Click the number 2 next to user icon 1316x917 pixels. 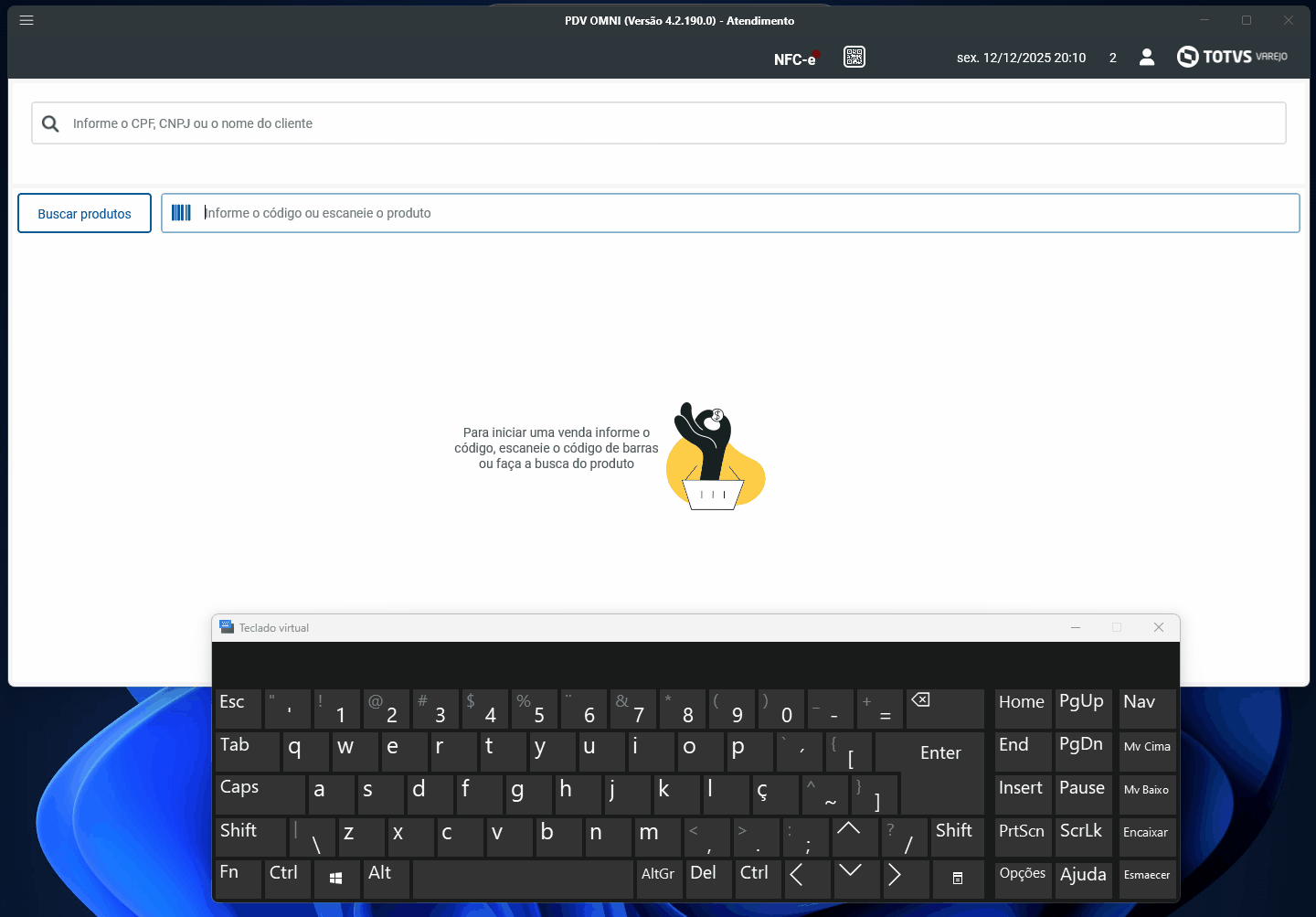(x=1113, y=58)
